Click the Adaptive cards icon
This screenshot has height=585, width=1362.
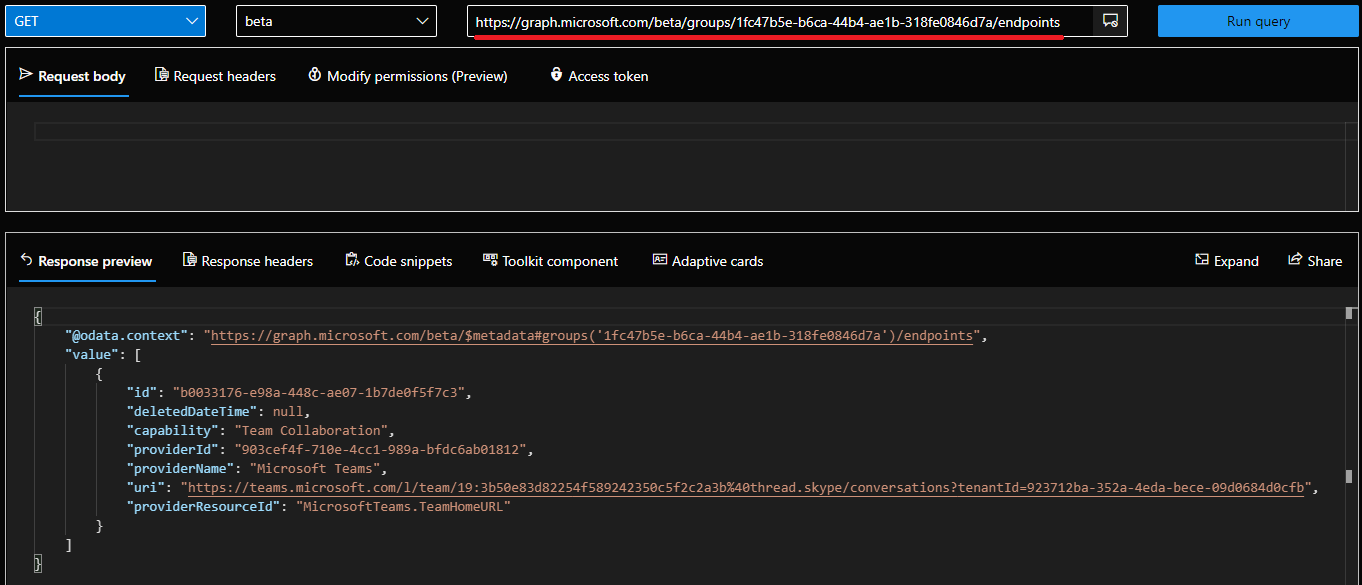660,260
